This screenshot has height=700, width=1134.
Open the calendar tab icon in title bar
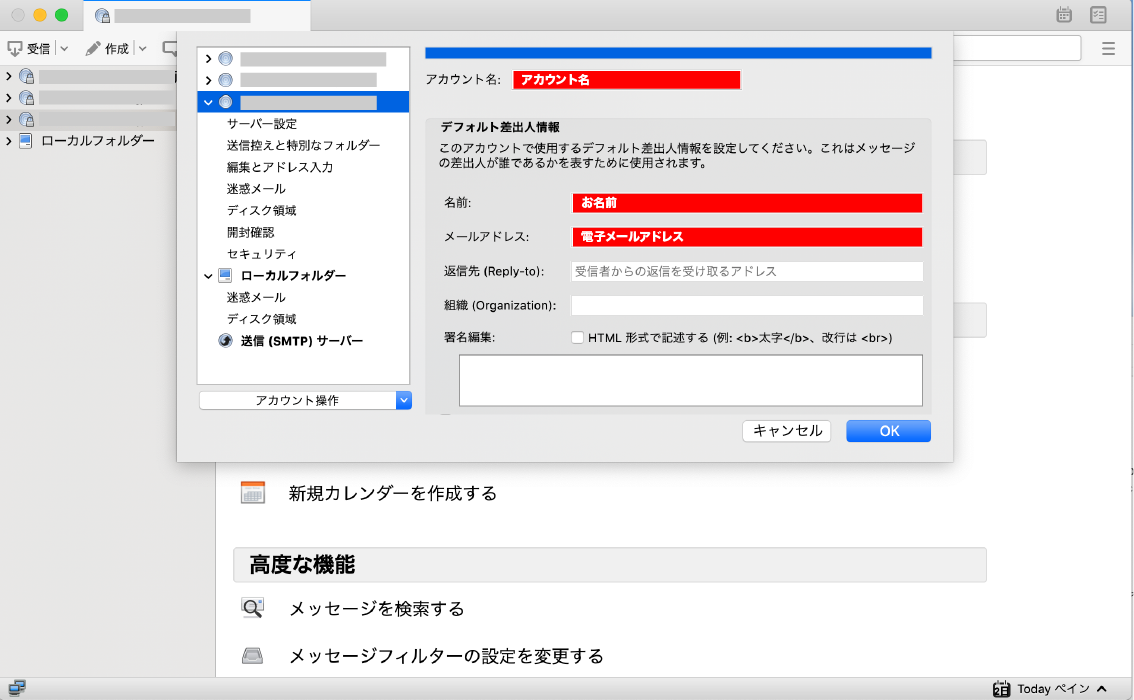1064,15
